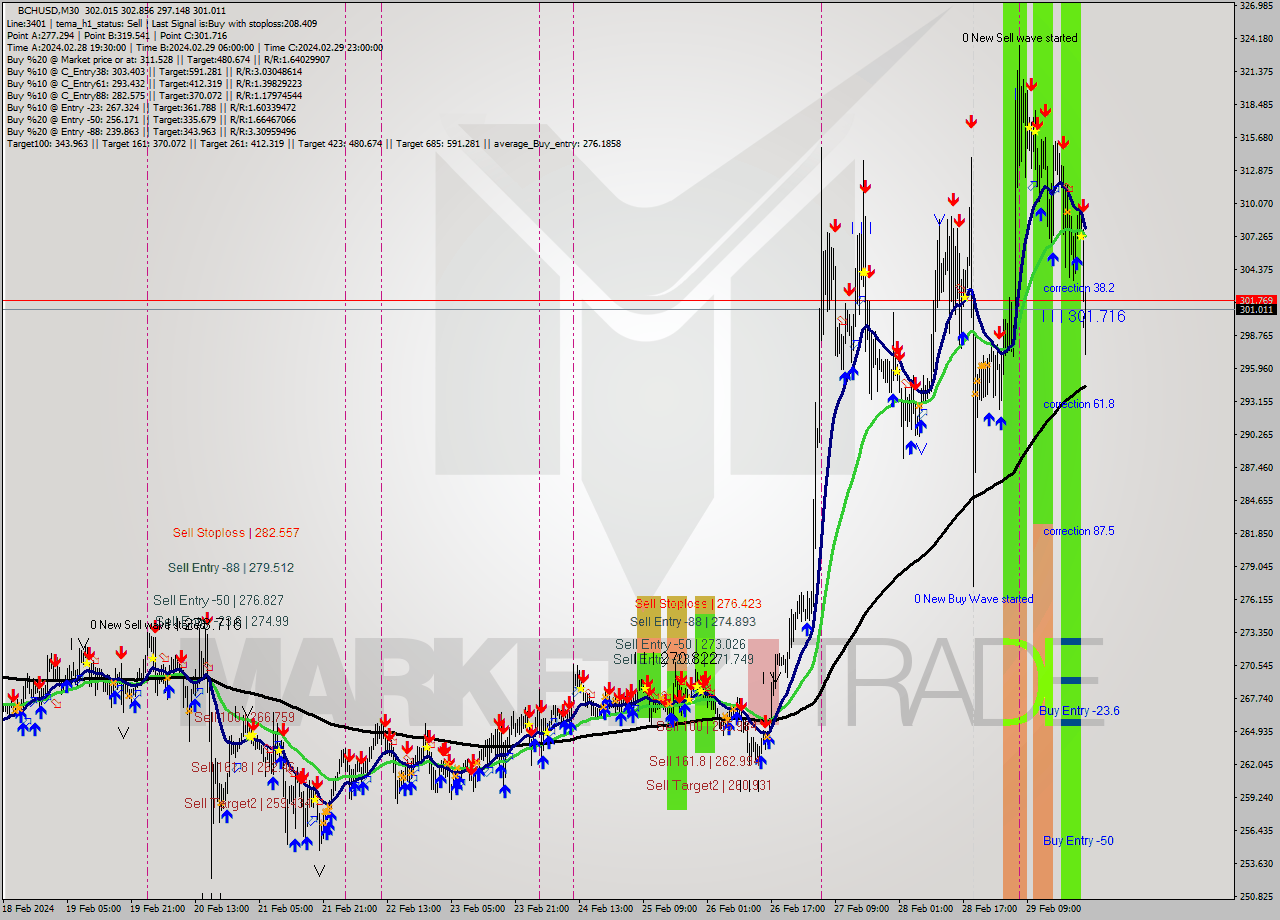1280x920 pixels.
Task: Click the 'Buy %10 @ C_Entry38: 303.403' line
Action: 152,71
